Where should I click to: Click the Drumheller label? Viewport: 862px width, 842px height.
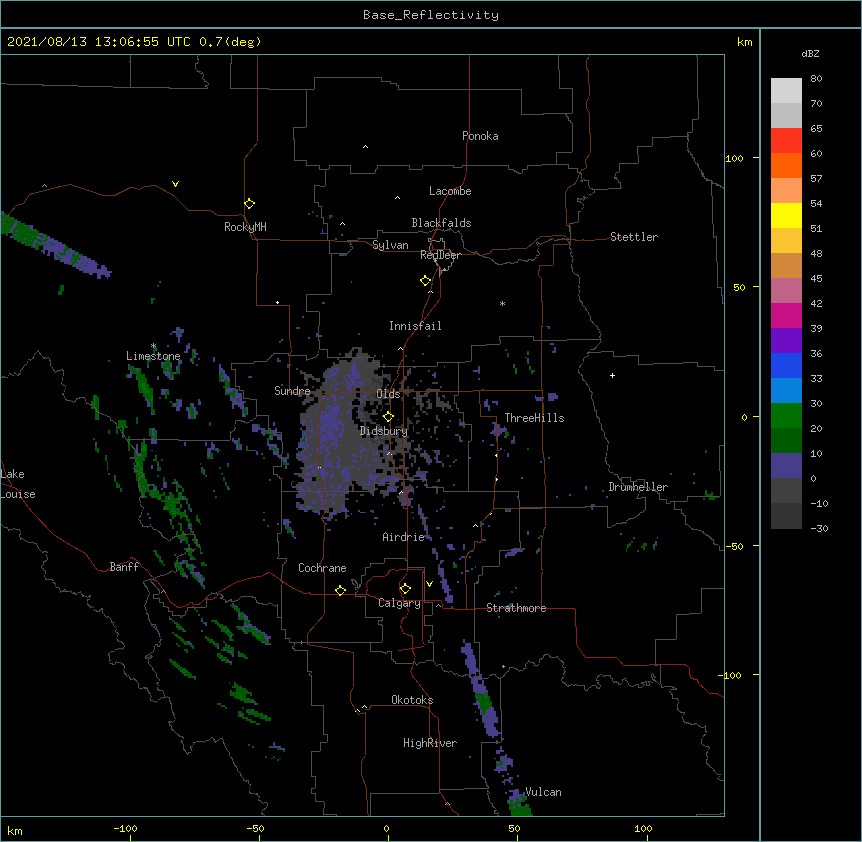pyautogui.click(x=638, y=487)
